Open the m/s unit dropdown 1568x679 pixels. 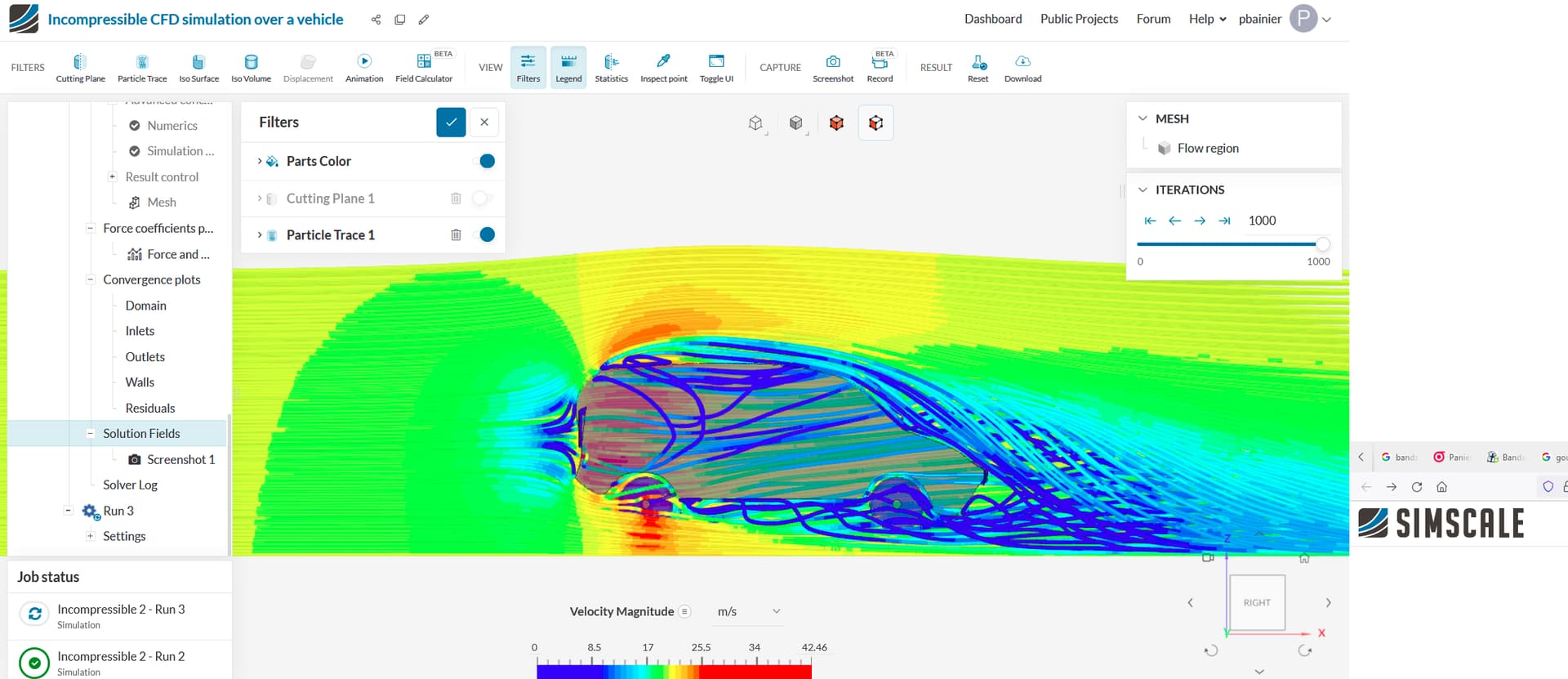click(x=749, y=612)
